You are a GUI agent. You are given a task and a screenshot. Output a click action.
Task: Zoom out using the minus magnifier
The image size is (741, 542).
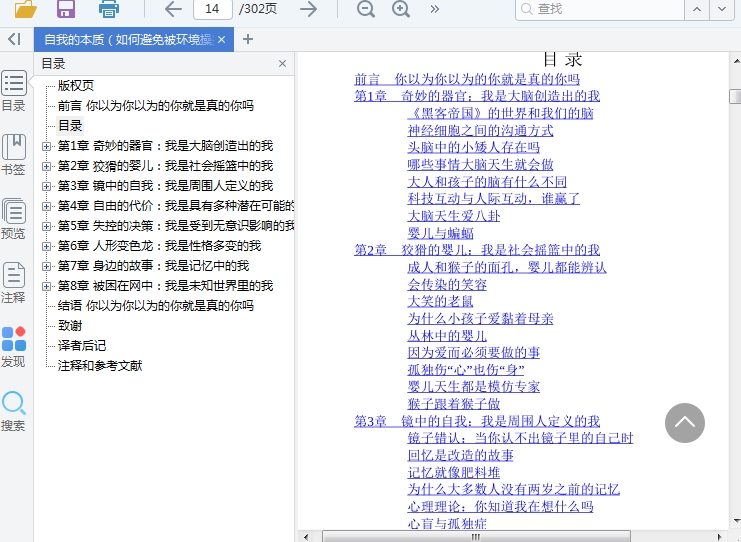[x=366, y=9]
